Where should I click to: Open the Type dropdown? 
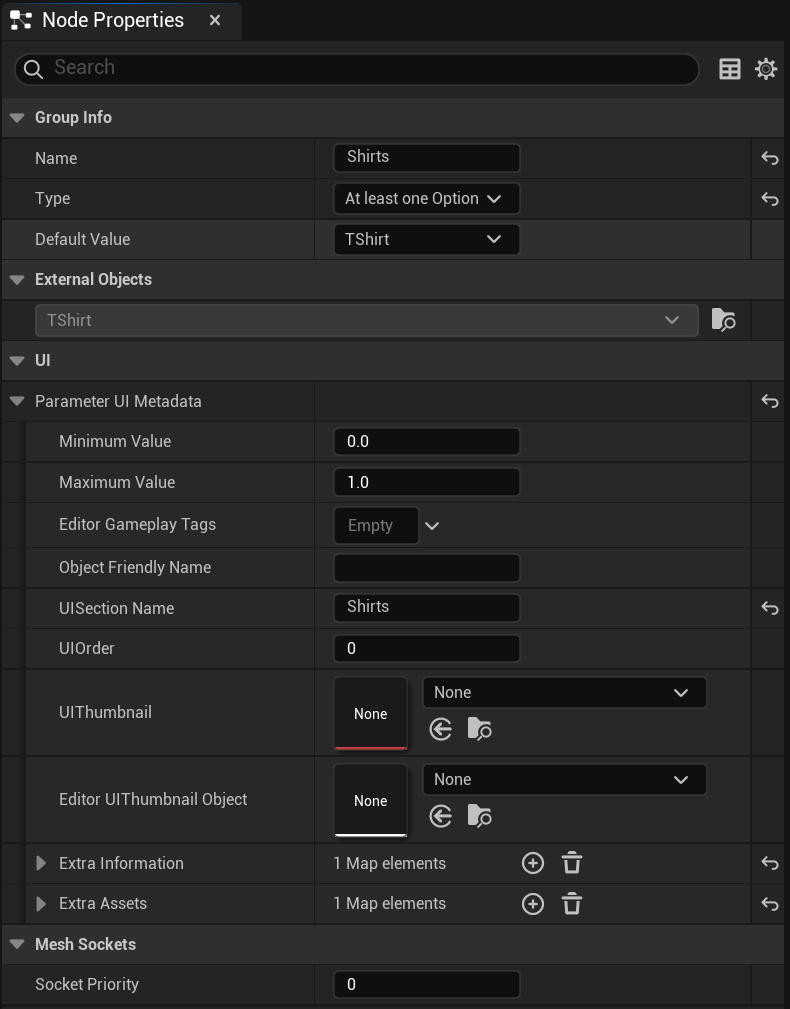click(427, 199)
